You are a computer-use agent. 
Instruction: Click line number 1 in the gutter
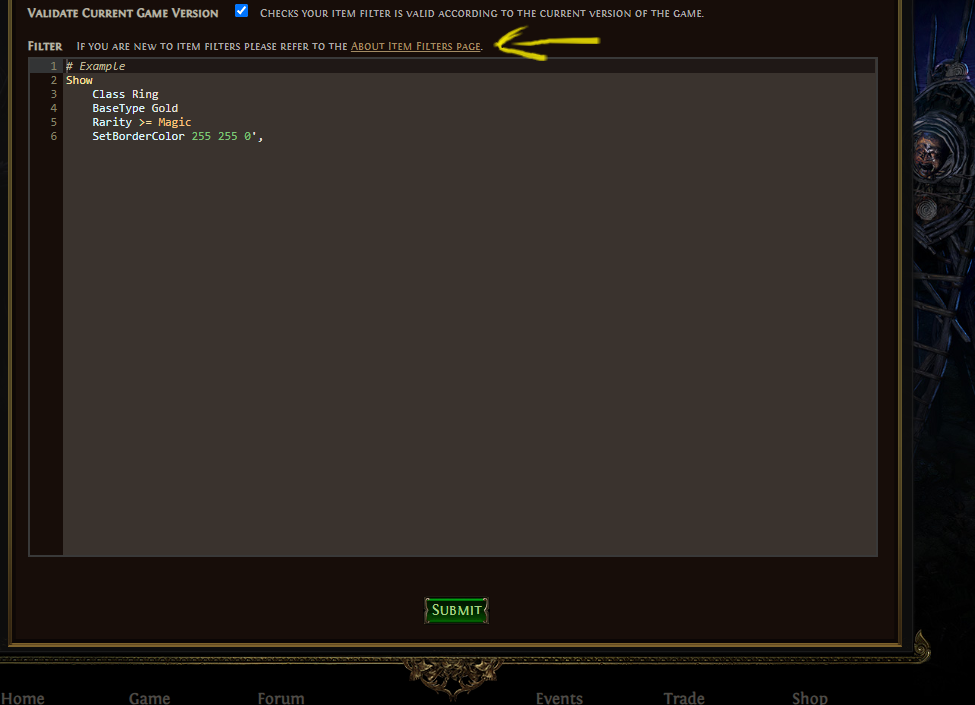pyautogui.click(x=53, y=66)
